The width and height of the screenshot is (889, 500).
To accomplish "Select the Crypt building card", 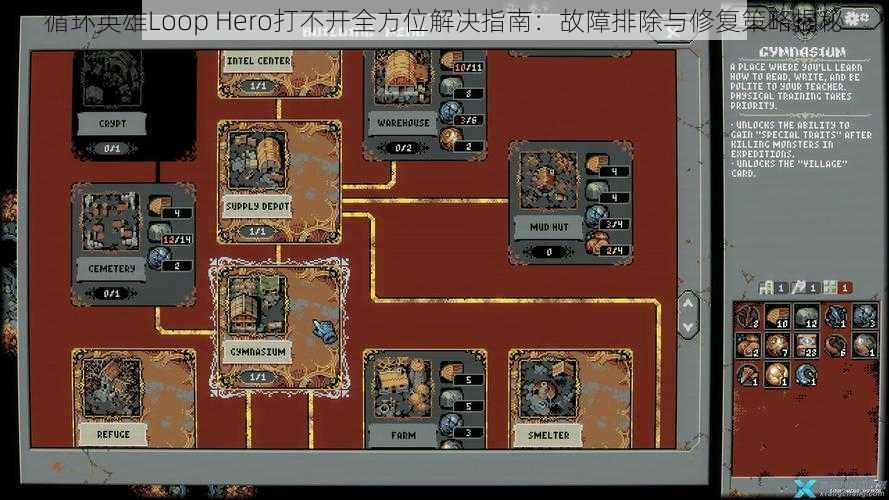I will tap(134, 105).
